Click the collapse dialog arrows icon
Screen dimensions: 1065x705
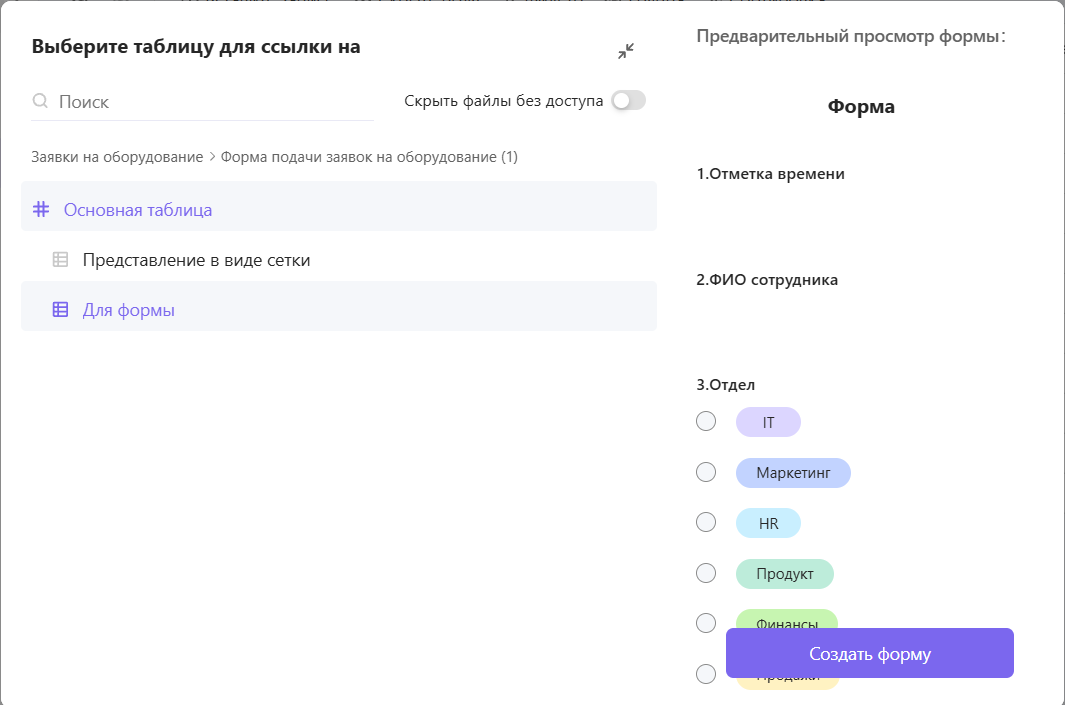click(626, 51)
